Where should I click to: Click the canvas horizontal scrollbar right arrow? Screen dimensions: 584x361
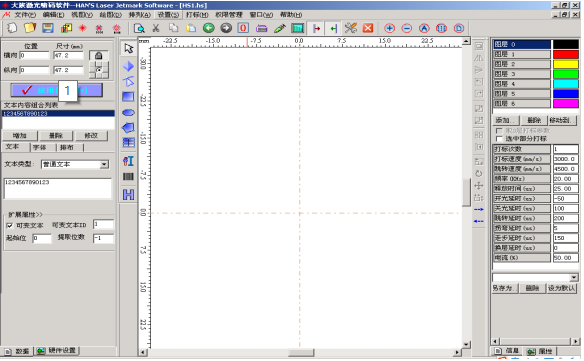(457, 352)
